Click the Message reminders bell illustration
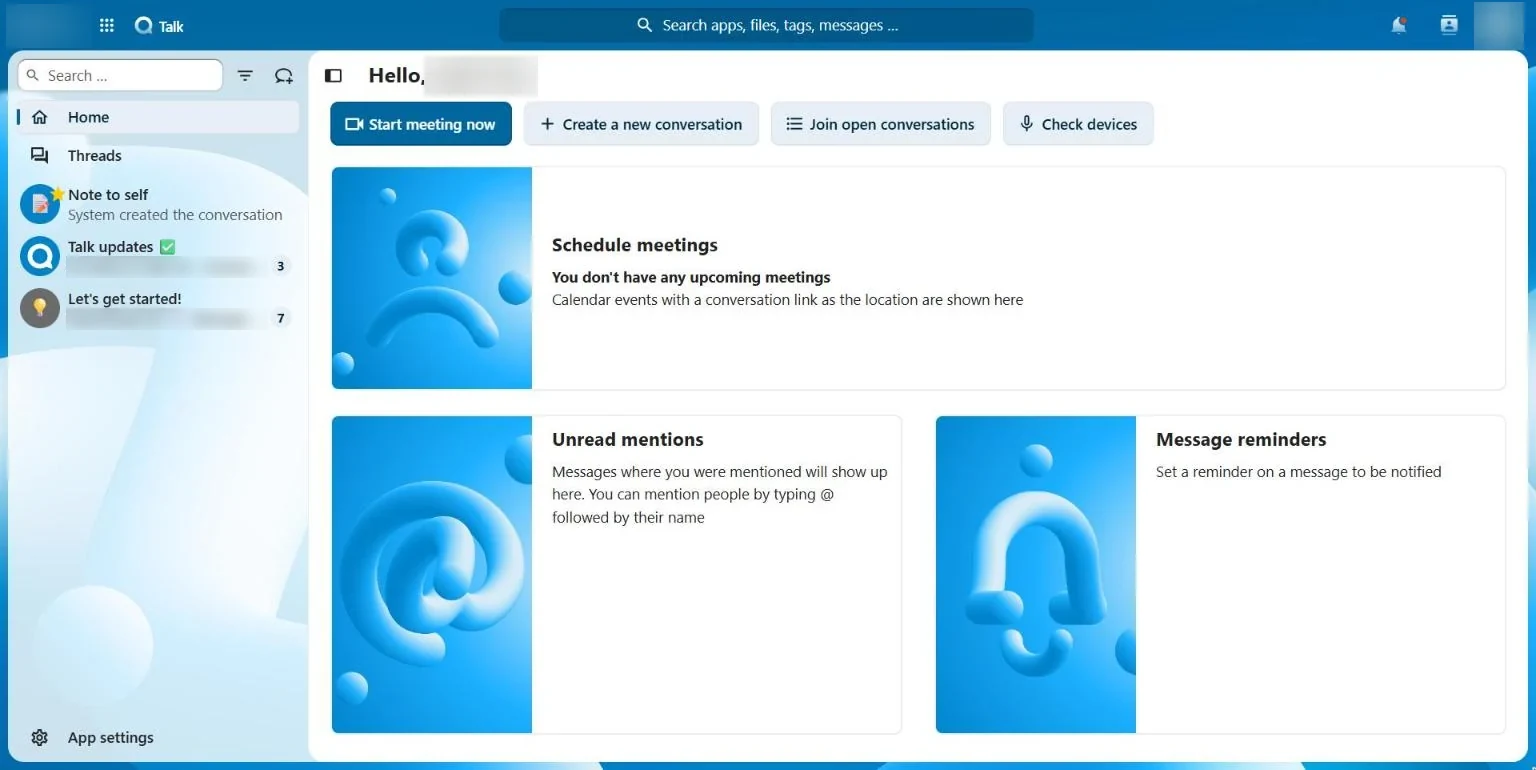This screenshot has width=1536, height=770. (1036, 575)
